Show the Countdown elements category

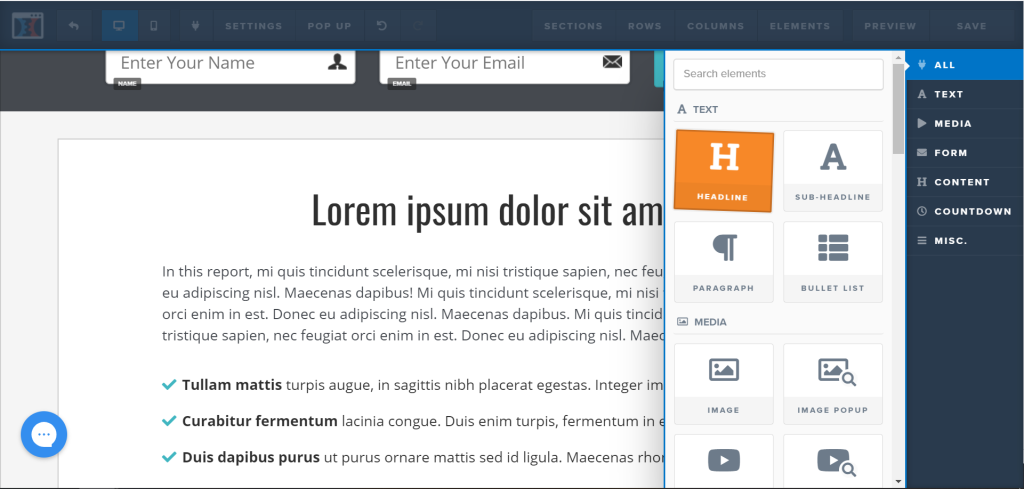[972, 211]
